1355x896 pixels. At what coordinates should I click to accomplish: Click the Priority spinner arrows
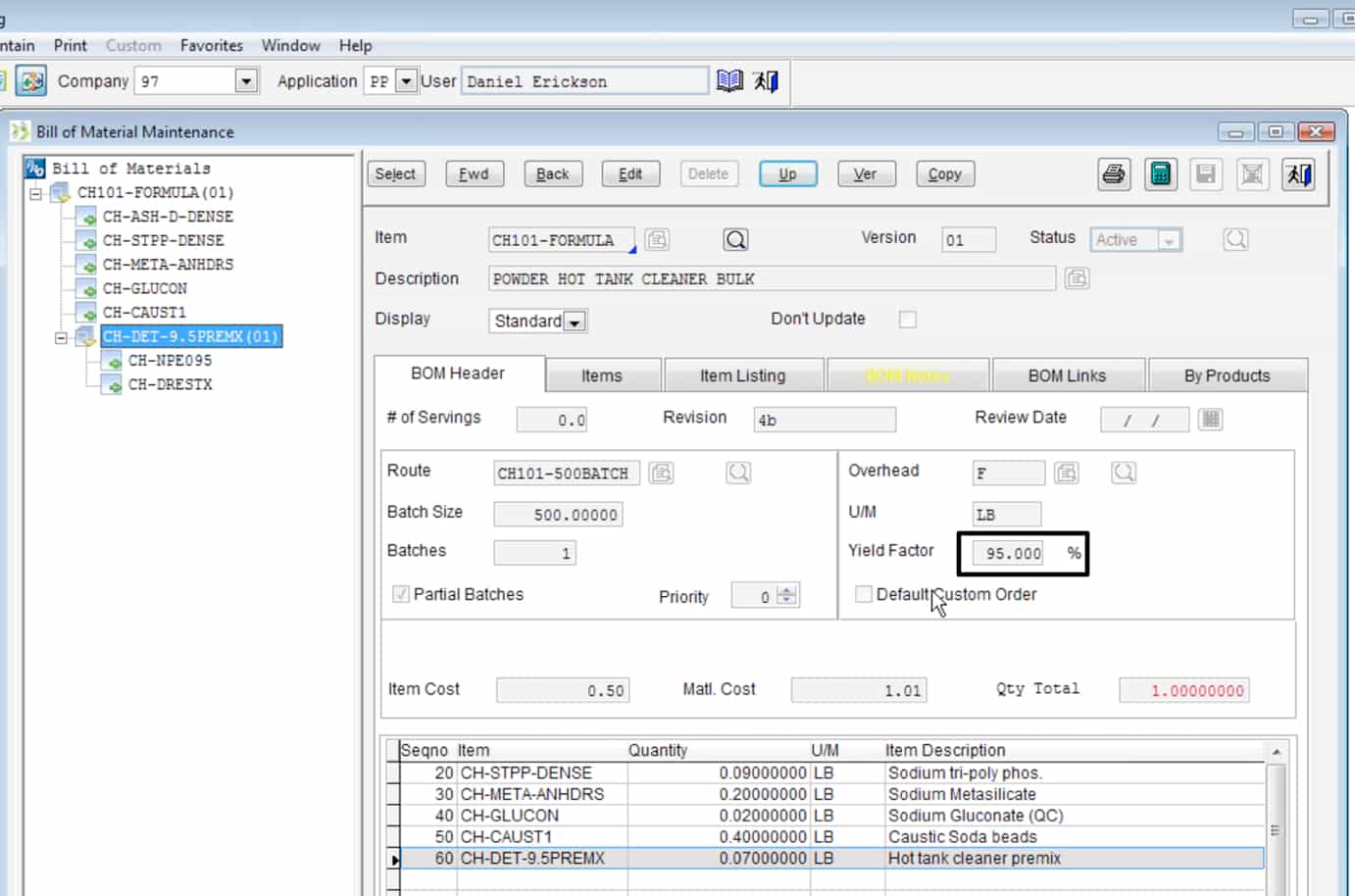tap(787, 595)
